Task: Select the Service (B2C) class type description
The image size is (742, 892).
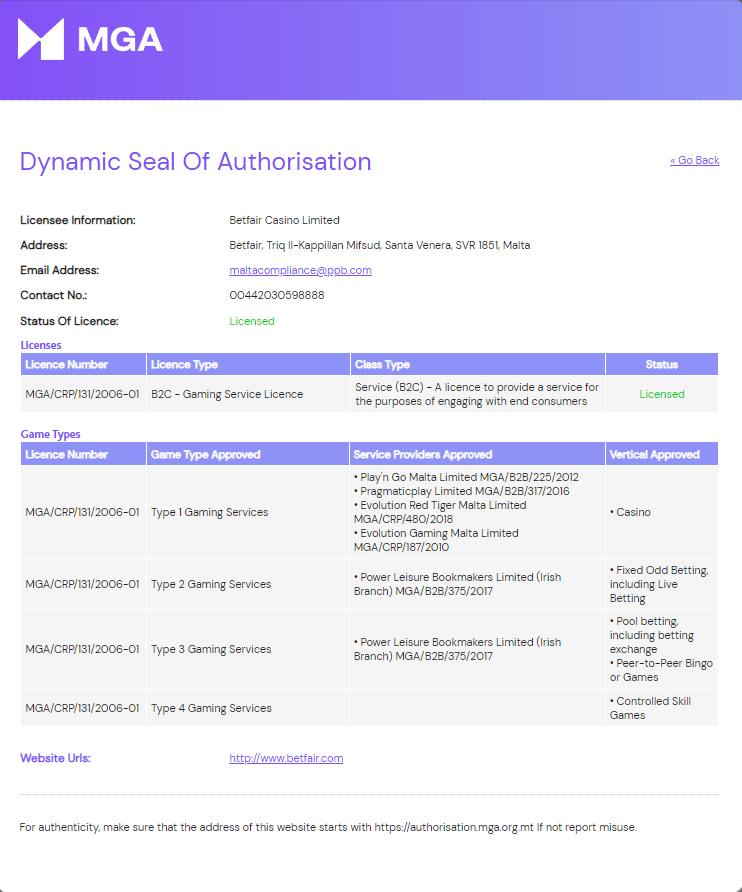Action: [x=477, y=394]
